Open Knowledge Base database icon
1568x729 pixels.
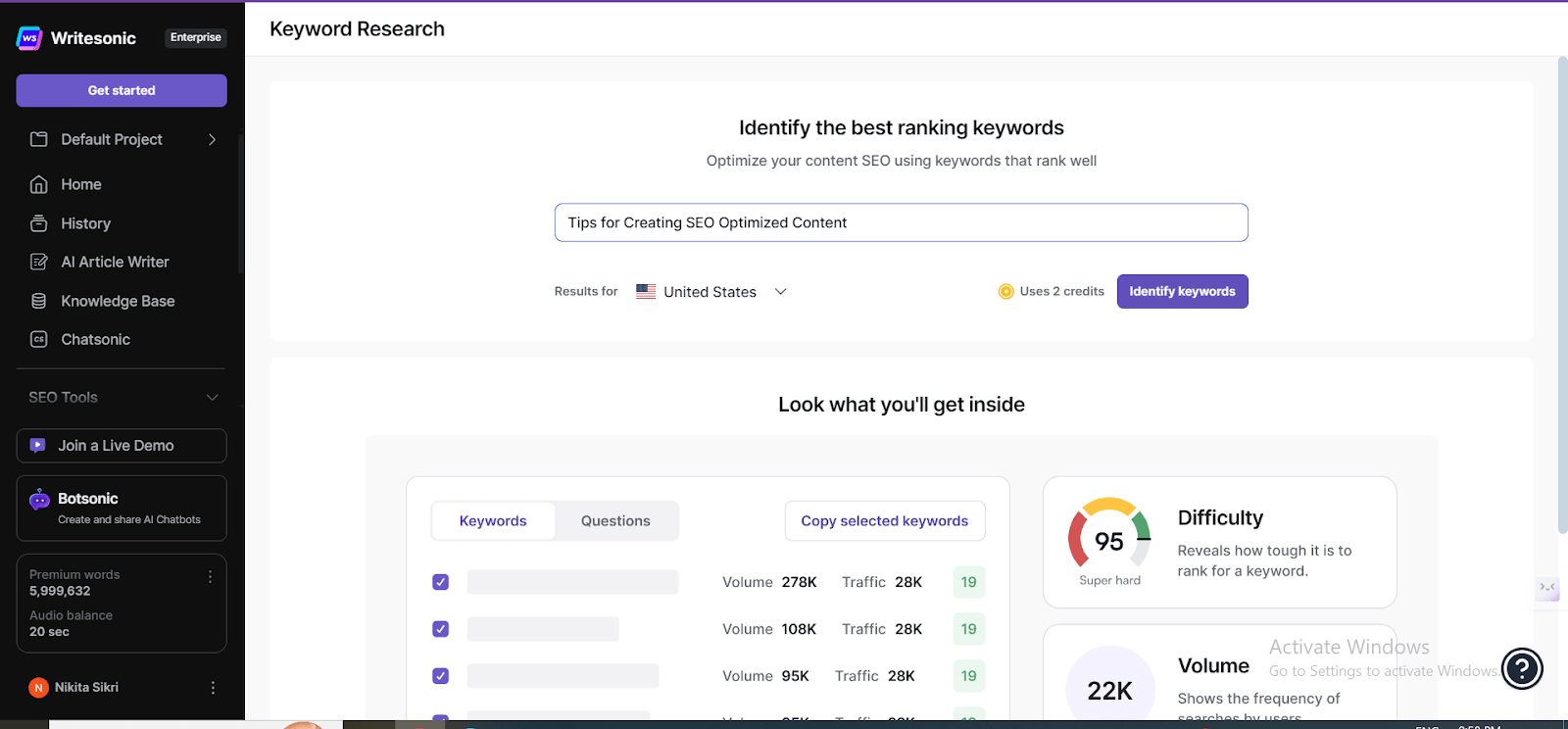(x=39, y=301)
